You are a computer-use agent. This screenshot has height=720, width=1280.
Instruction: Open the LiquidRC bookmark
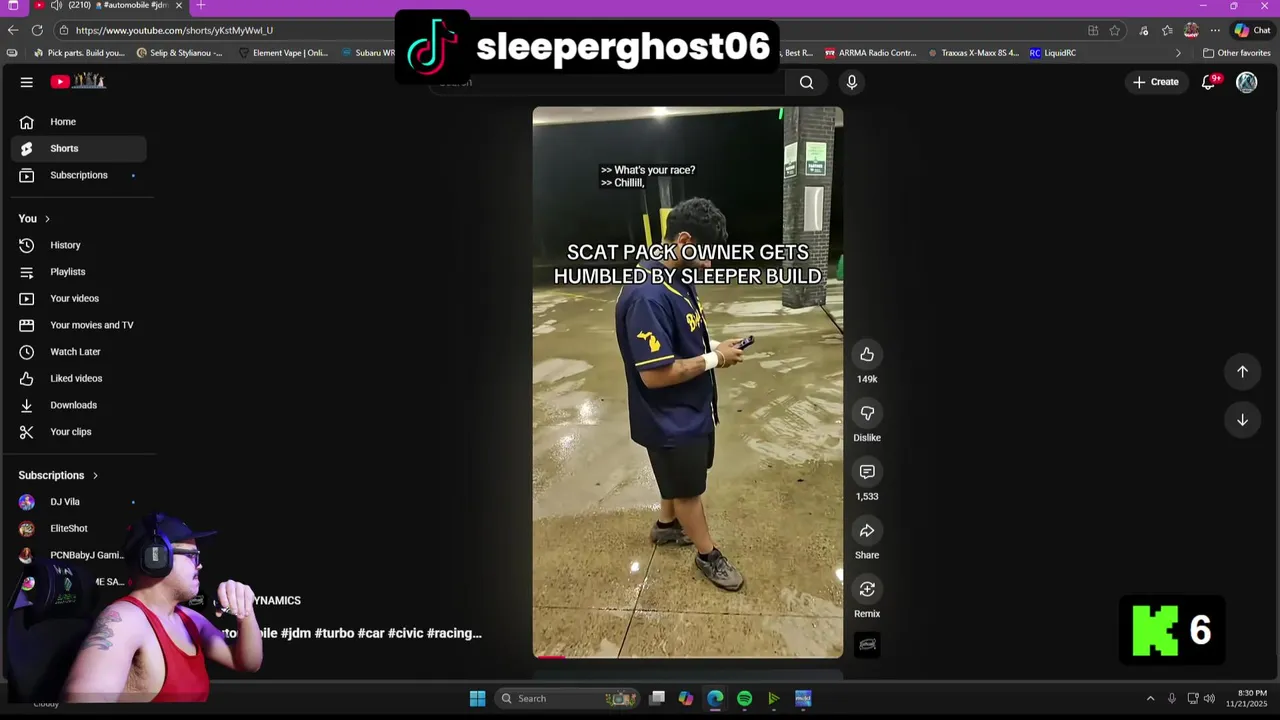1053,53
